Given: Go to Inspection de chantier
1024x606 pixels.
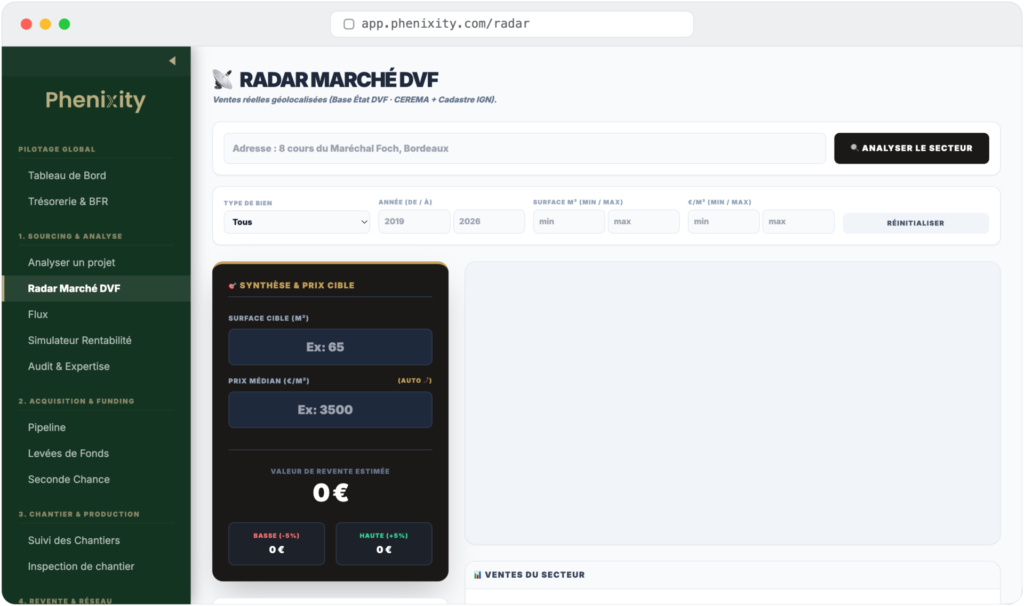Looking at the screenshot, I should click(x=81, y=567).
